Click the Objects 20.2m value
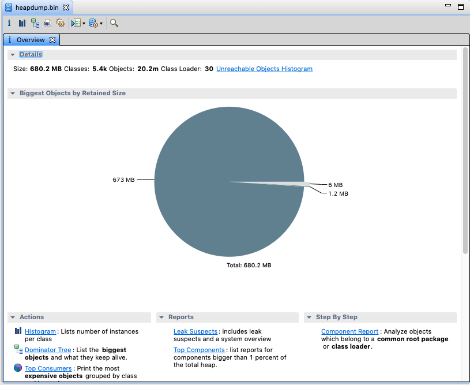The height and width of the screenshot is (385, 470). coord(148,69)
